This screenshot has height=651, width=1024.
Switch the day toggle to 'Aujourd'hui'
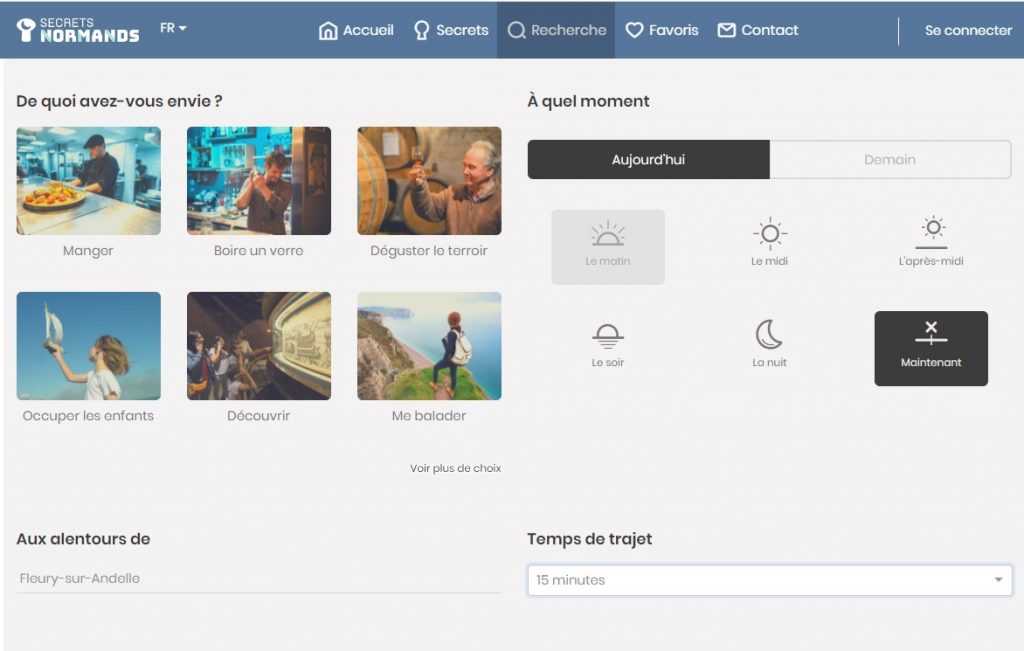pyautogui.click(x=648, y=159)
